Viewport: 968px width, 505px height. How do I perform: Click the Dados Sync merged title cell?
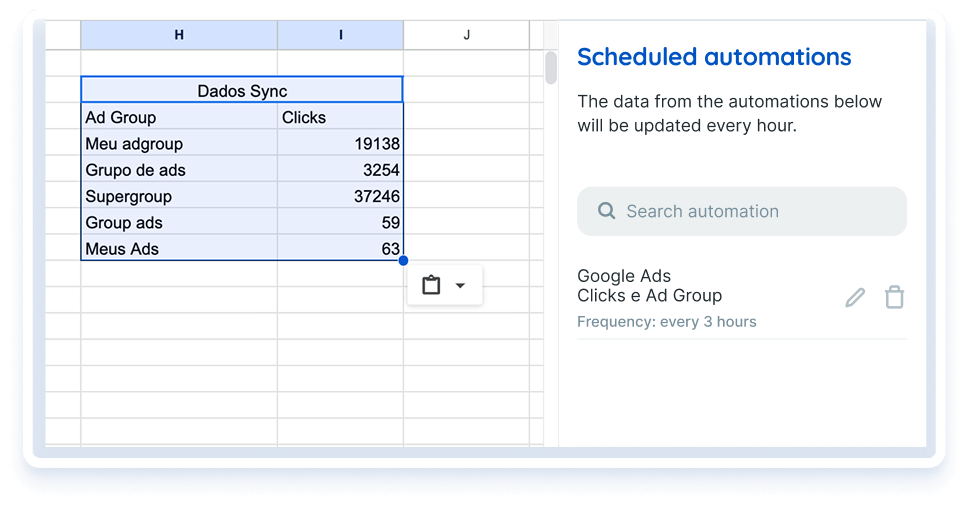pos(242,91)
